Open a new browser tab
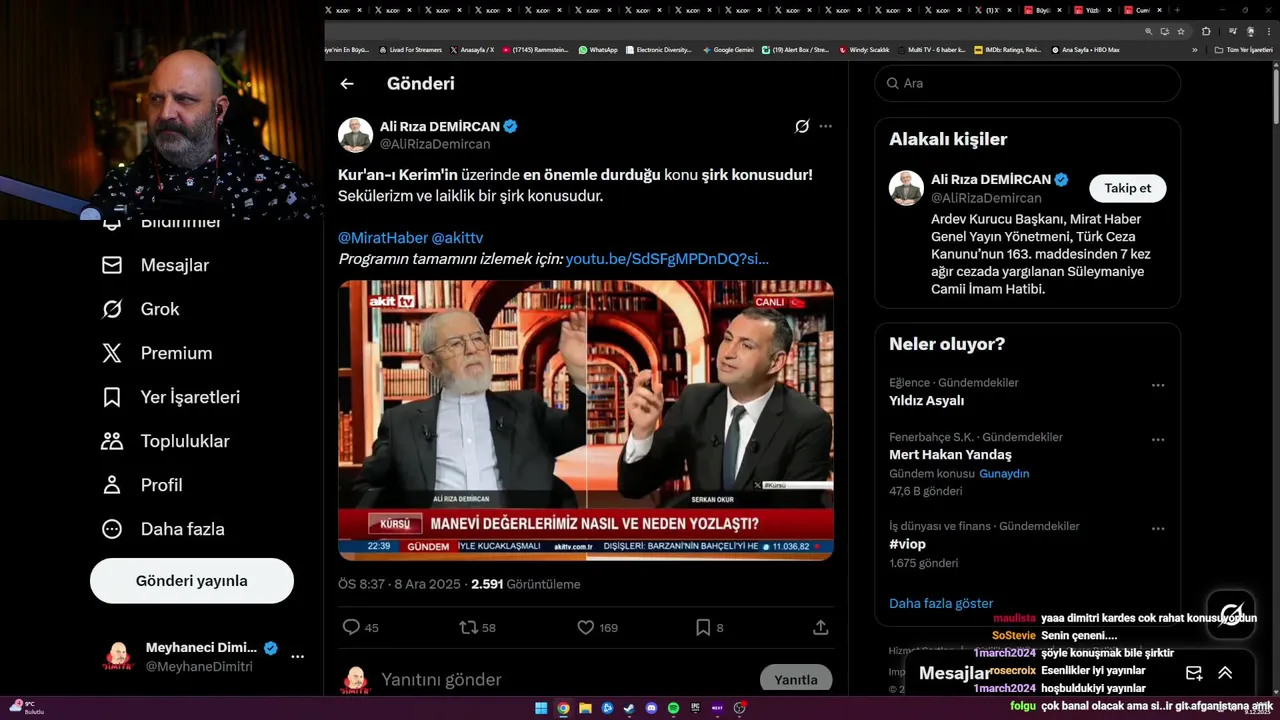1280x720 pixels. (x=1179, y=10)
